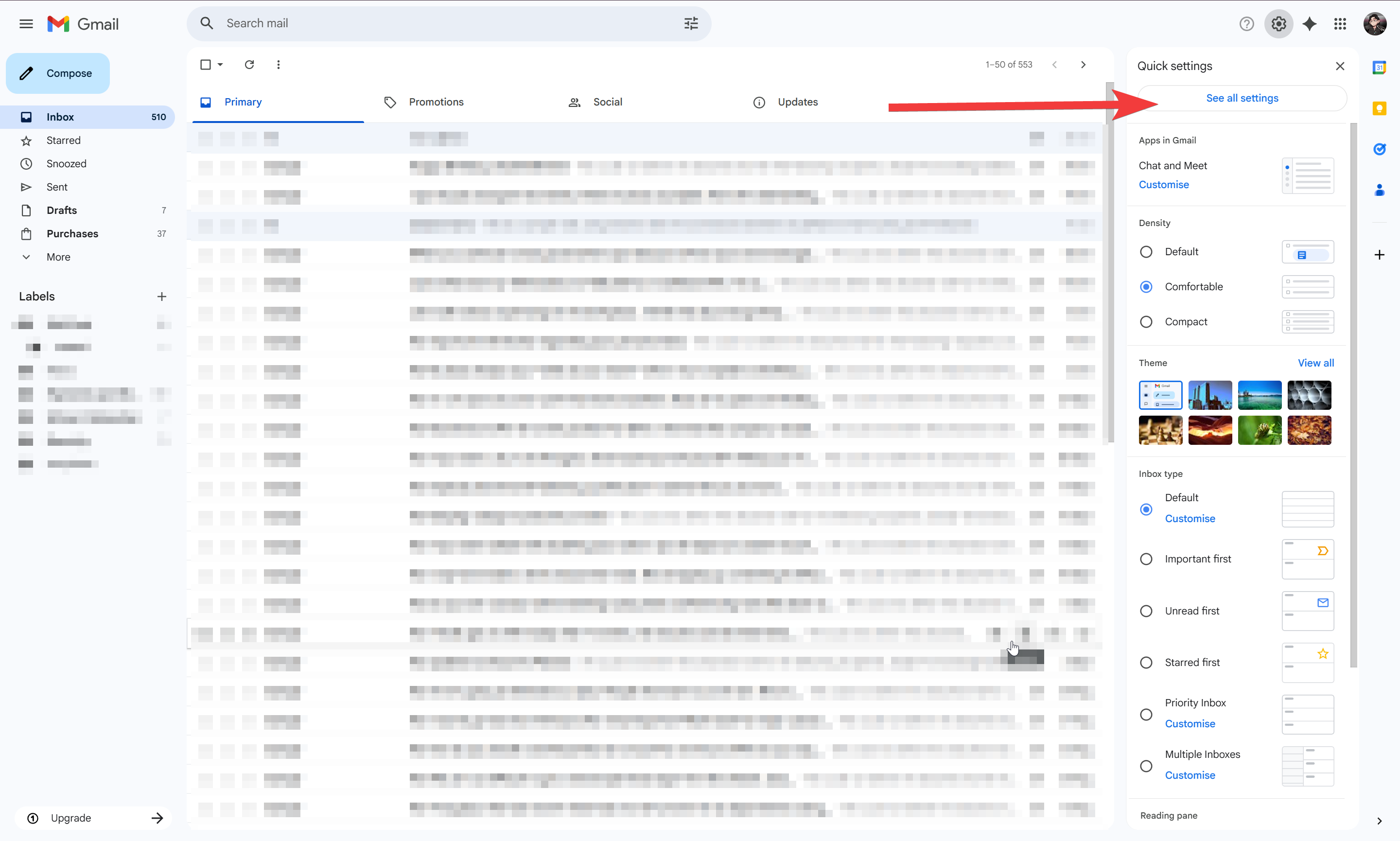Switch to Social tab
Viewport: 1400px width, 841px height.
tap(607, 102)
